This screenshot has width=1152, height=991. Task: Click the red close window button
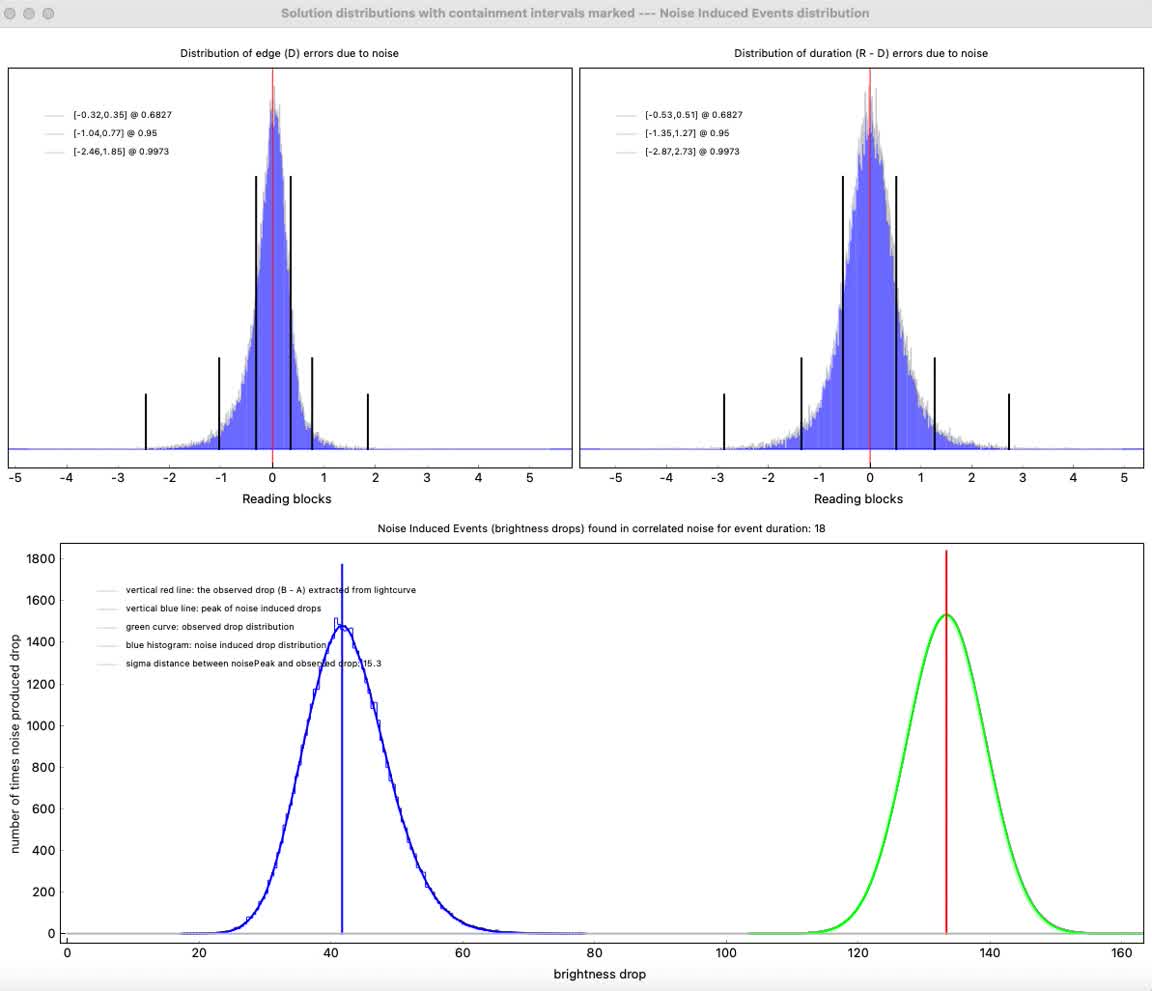pyautogui.click(x=11, y=14)
